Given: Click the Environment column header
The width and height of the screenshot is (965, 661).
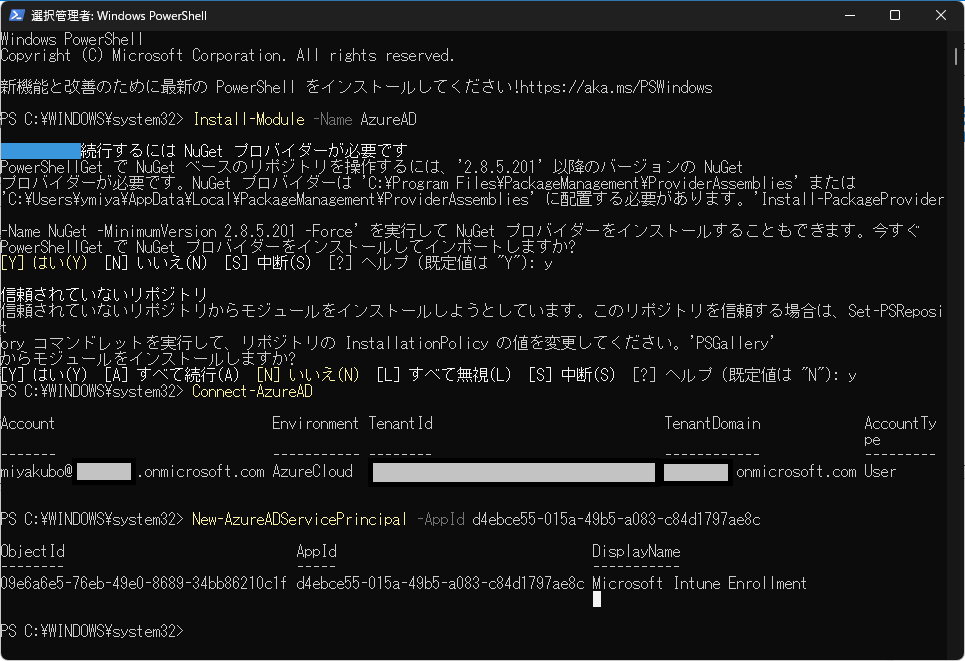Looking at the screenshot, I should tap(315, 423).
